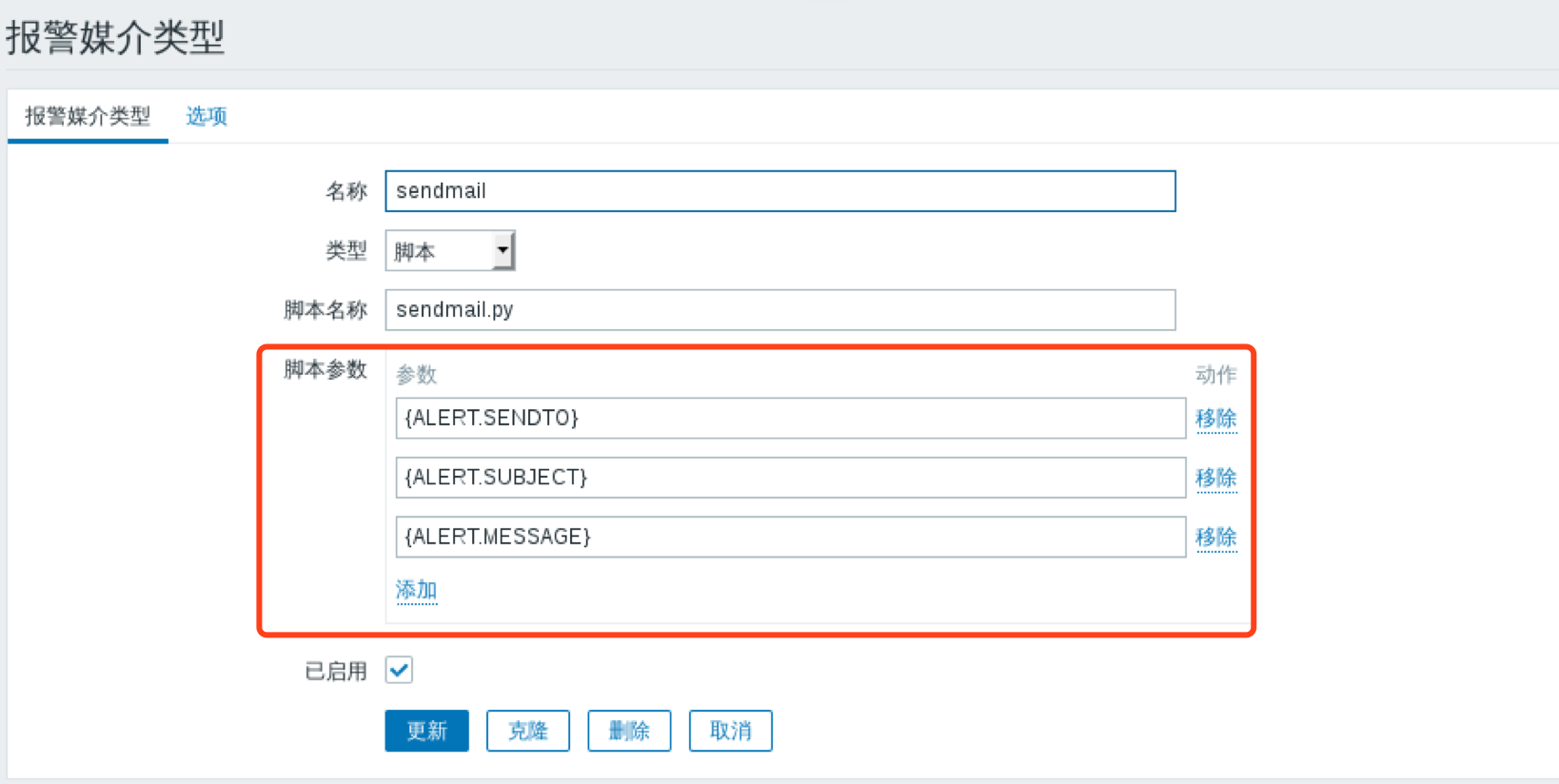Viewport: 1559px width, 784px height.
Task: Select the 报警媒介类型 tab
Action: (x=88, y=116)
